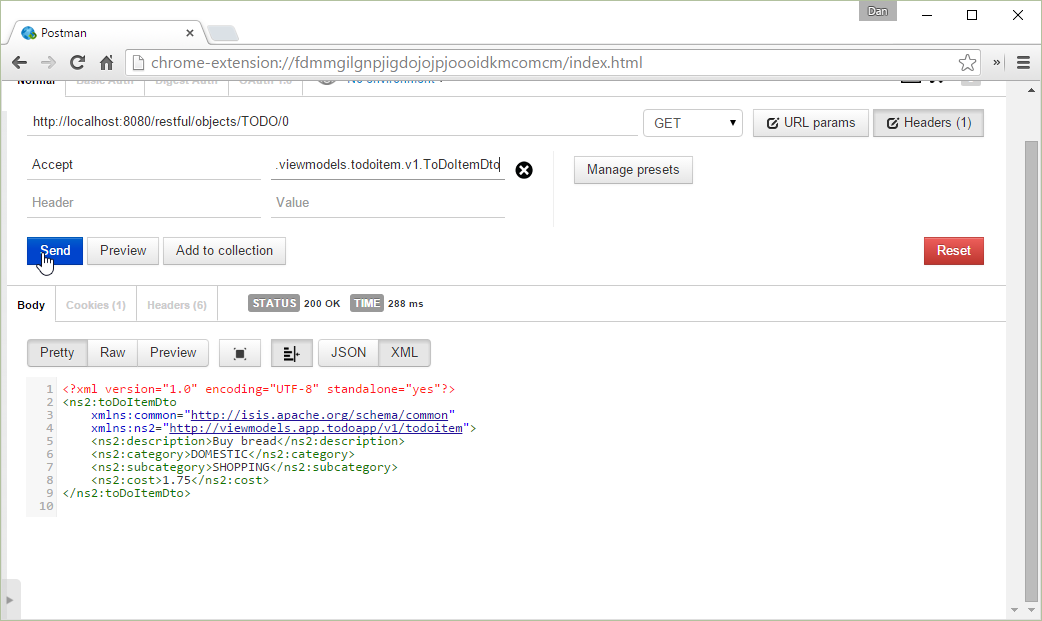Click the request Preview button
This screenshot has width=1042, height=621.
click(x=123, y=251)
